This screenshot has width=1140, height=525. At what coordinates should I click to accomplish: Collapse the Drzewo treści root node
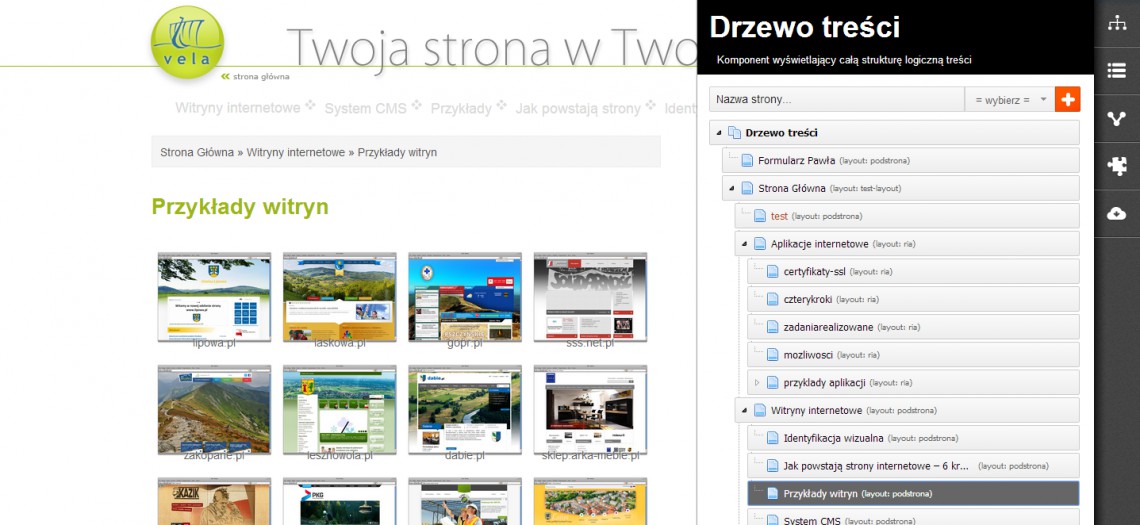tap(719, 133)
